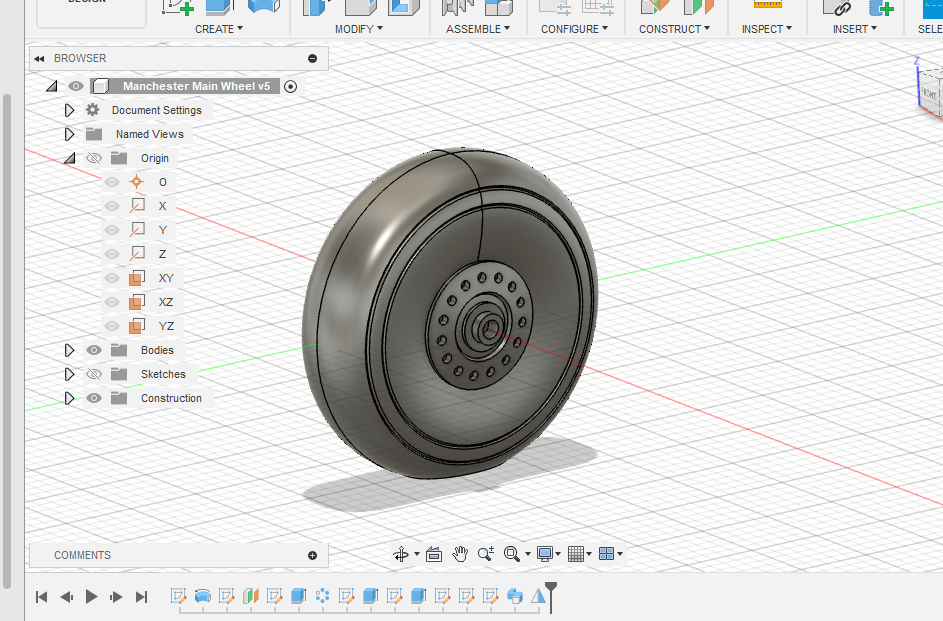
Task: Click the Named Views folder icon
Action: pos(94,134)
